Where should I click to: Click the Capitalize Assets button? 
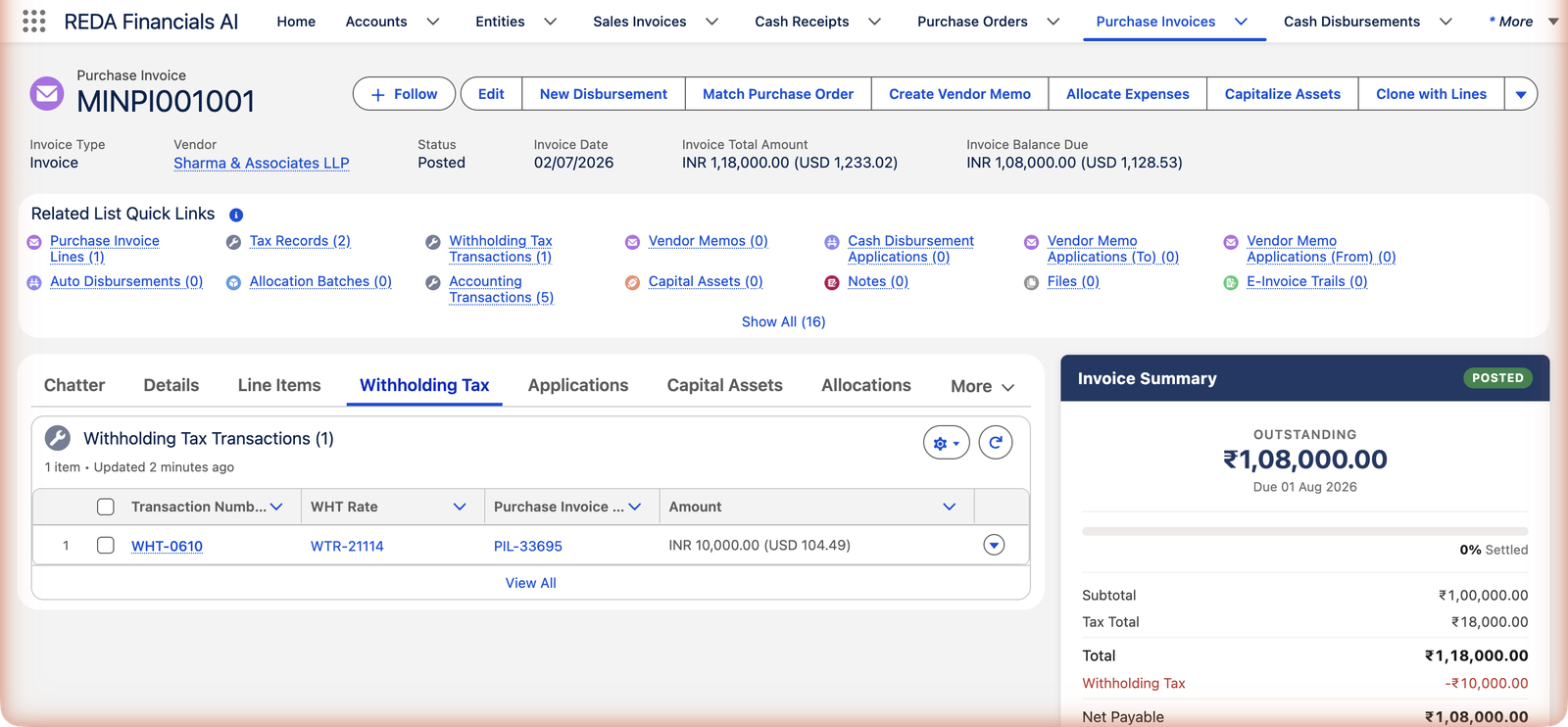click(1282, 94)
